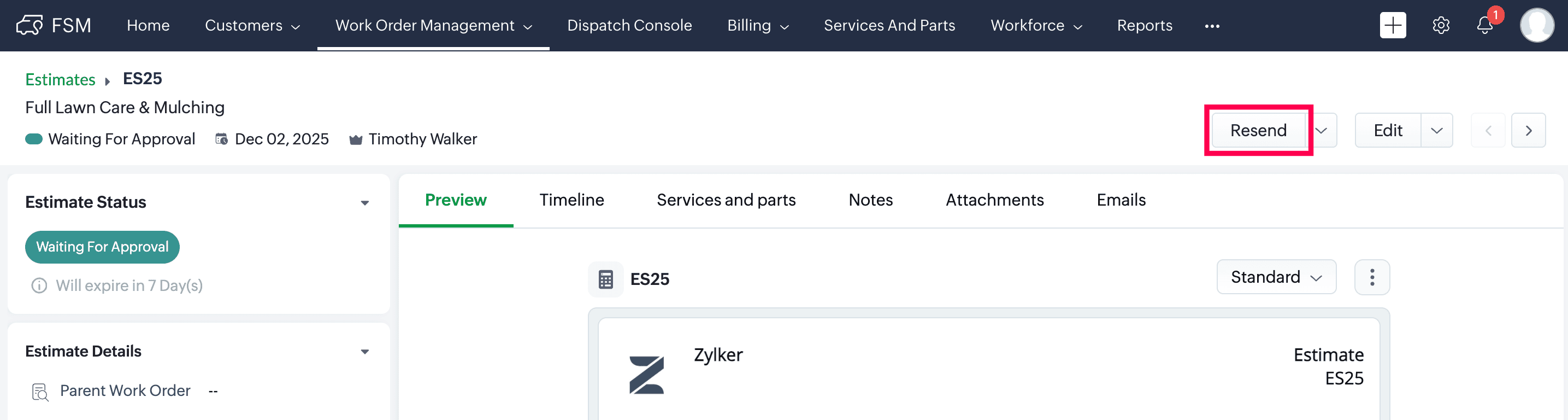Click the more options ellipsis in navbar
Viewport: 1568px width, 420px height.
click(1211, 26)
